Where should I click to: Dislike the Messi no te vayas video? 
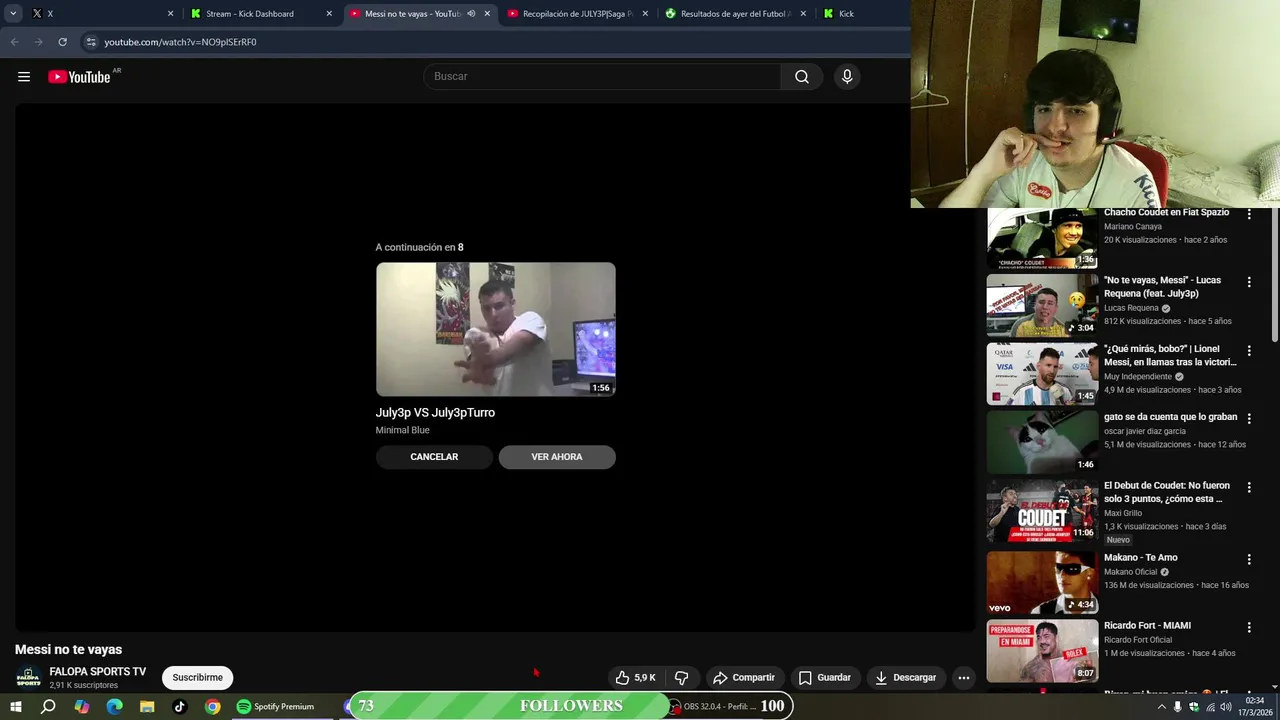pyautogui.click(x=681, y=677)
